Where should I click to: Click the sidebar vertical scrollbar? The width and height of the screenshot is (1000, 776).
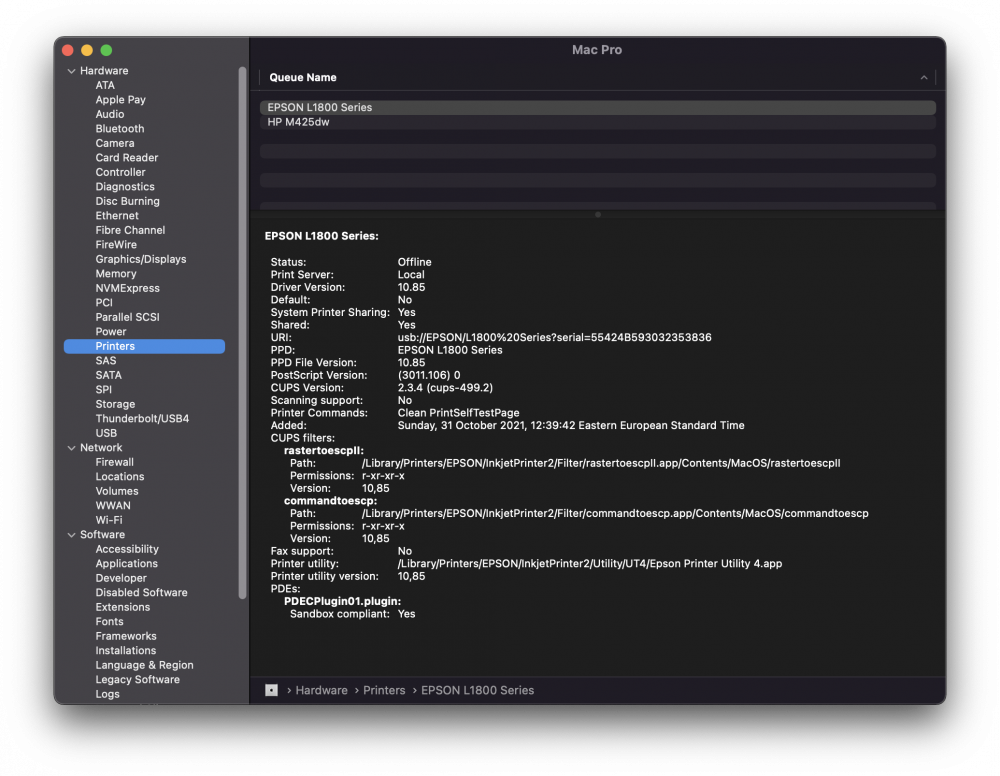242,333
